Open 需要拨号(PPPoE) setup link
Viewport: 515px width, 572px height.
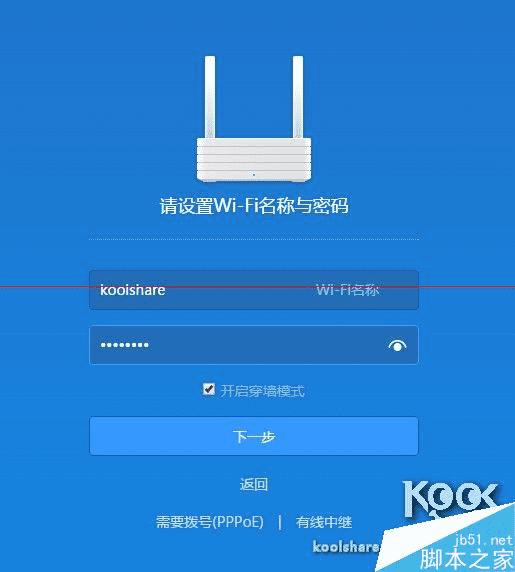(210, 522)
